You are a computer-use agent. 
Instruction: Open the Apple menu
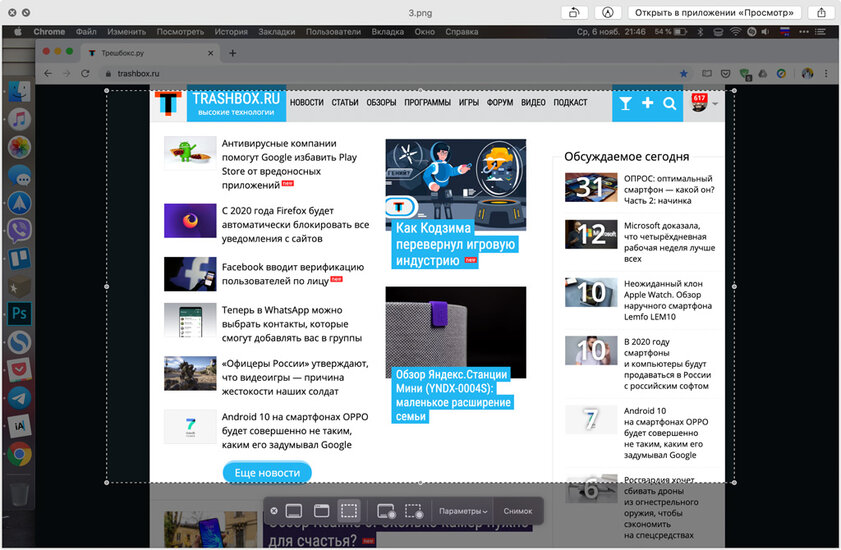pyautogui.click(x=17, y=32)
